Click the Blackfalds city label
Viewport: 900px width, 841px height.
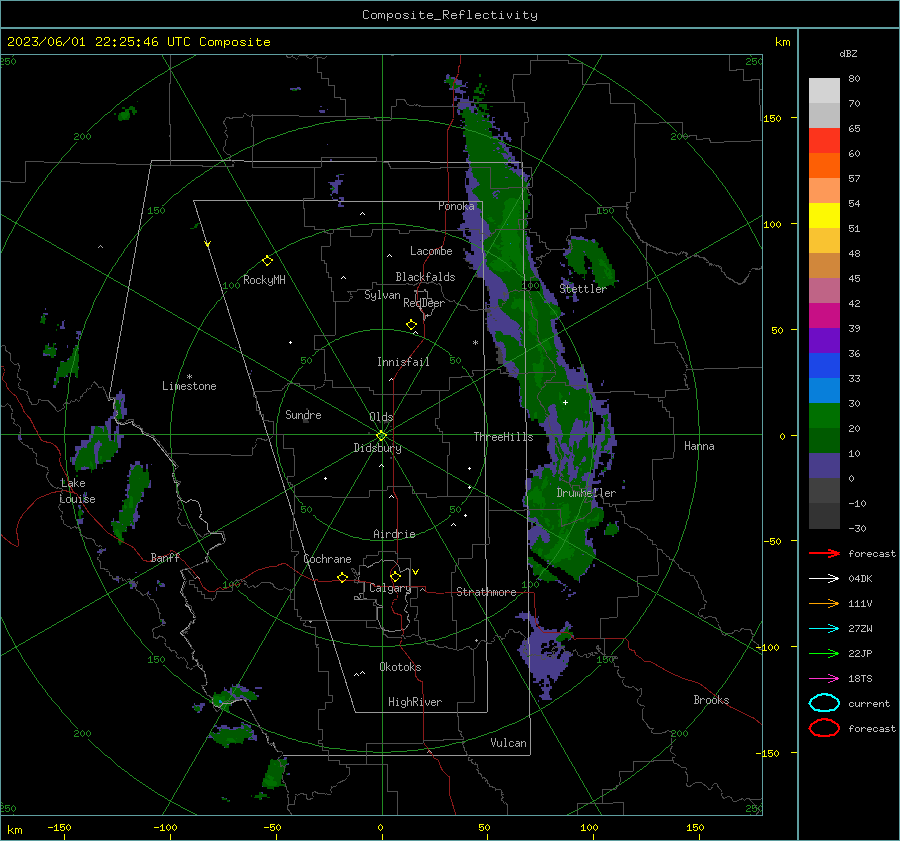pos(425,277)
